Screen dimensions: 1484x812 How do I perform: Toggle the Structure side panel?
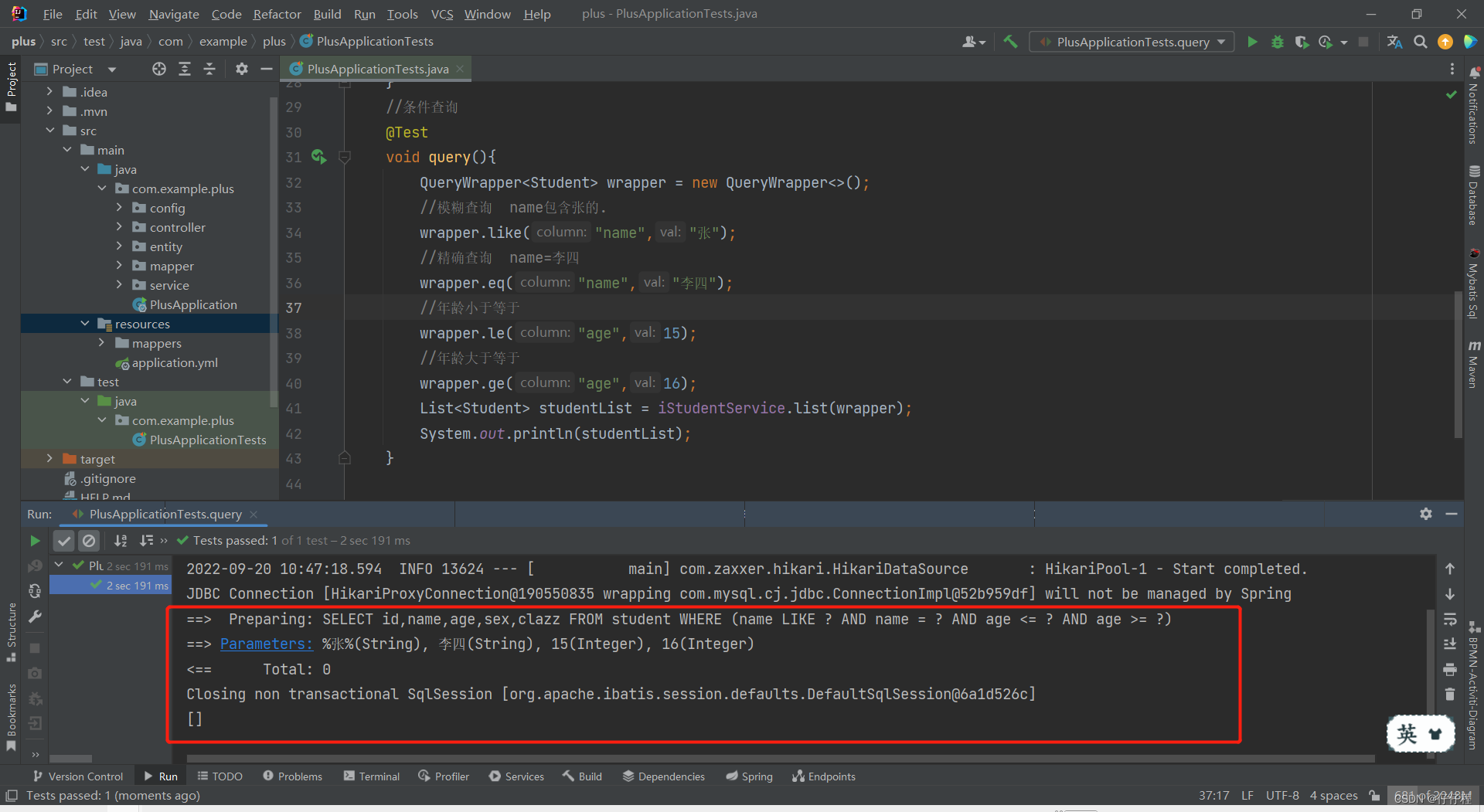click(x=11, y=632)
